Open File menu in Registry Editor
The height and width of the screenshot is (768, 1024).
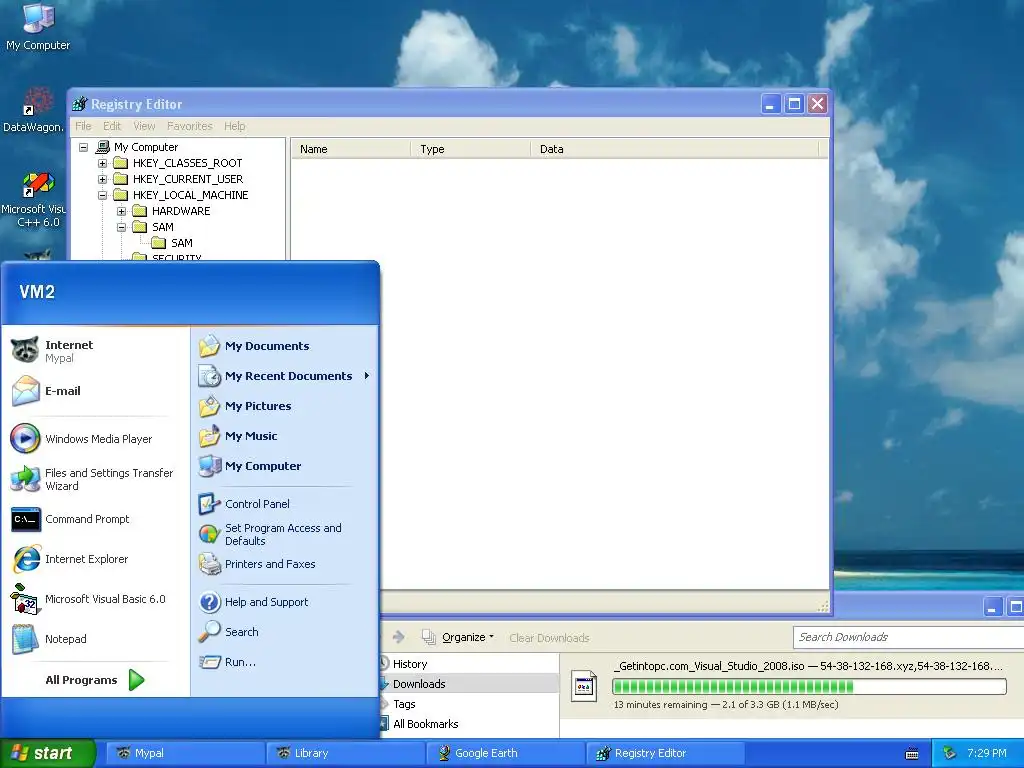[83, 126]
